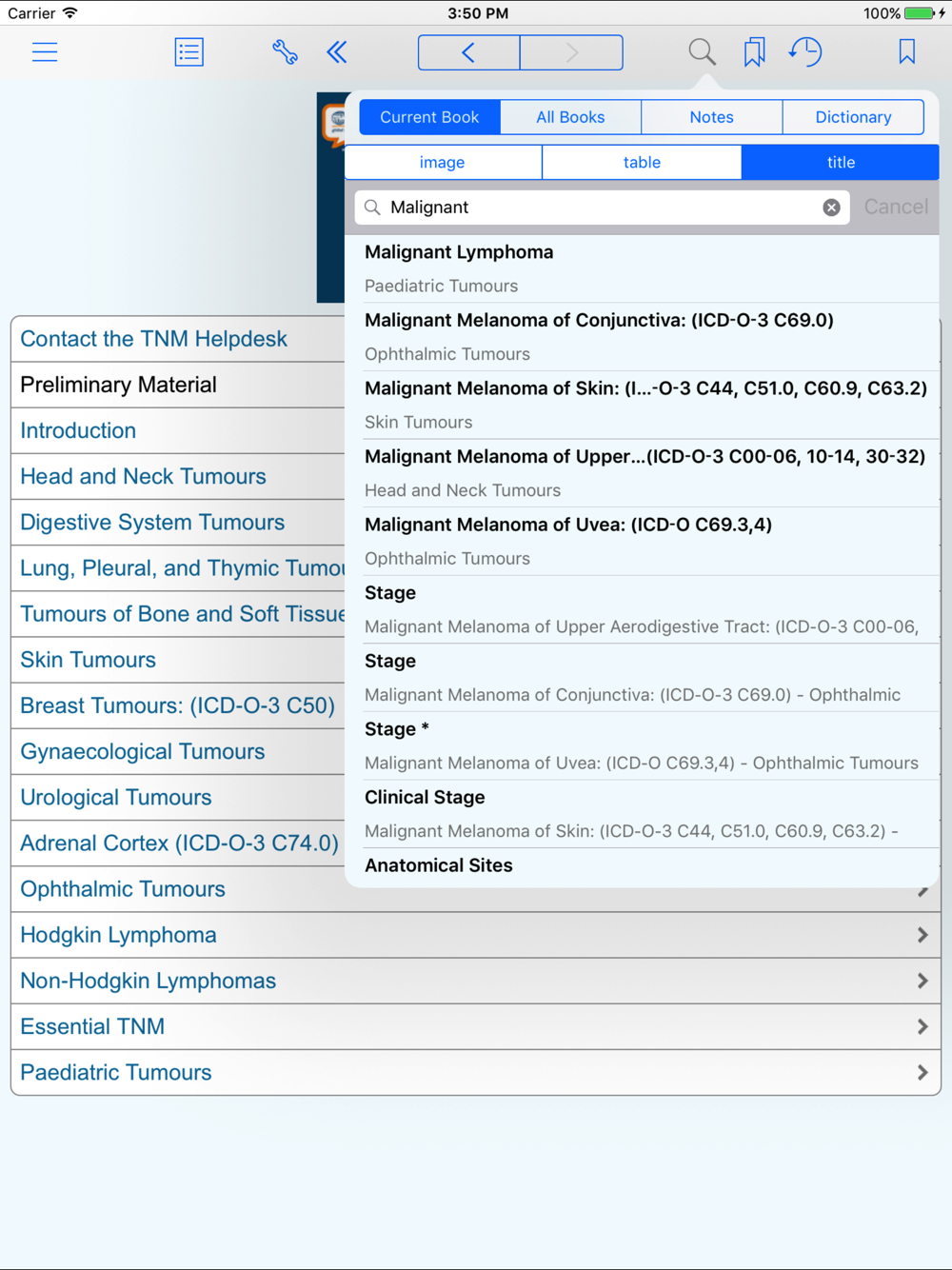Viewport: 952px width, 1270px height.
Task: Filter search results by table
Action: tap(642, 163)
